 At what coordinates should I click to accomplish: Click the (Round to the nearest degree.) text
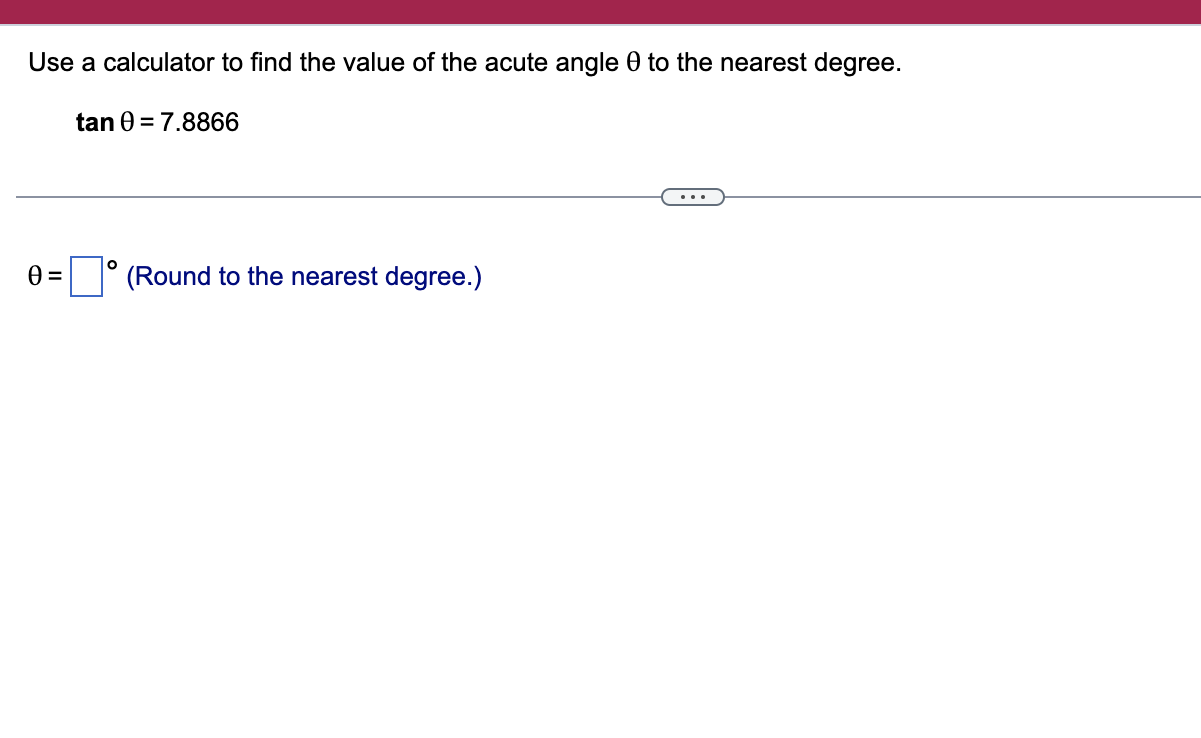coord(303,276)
